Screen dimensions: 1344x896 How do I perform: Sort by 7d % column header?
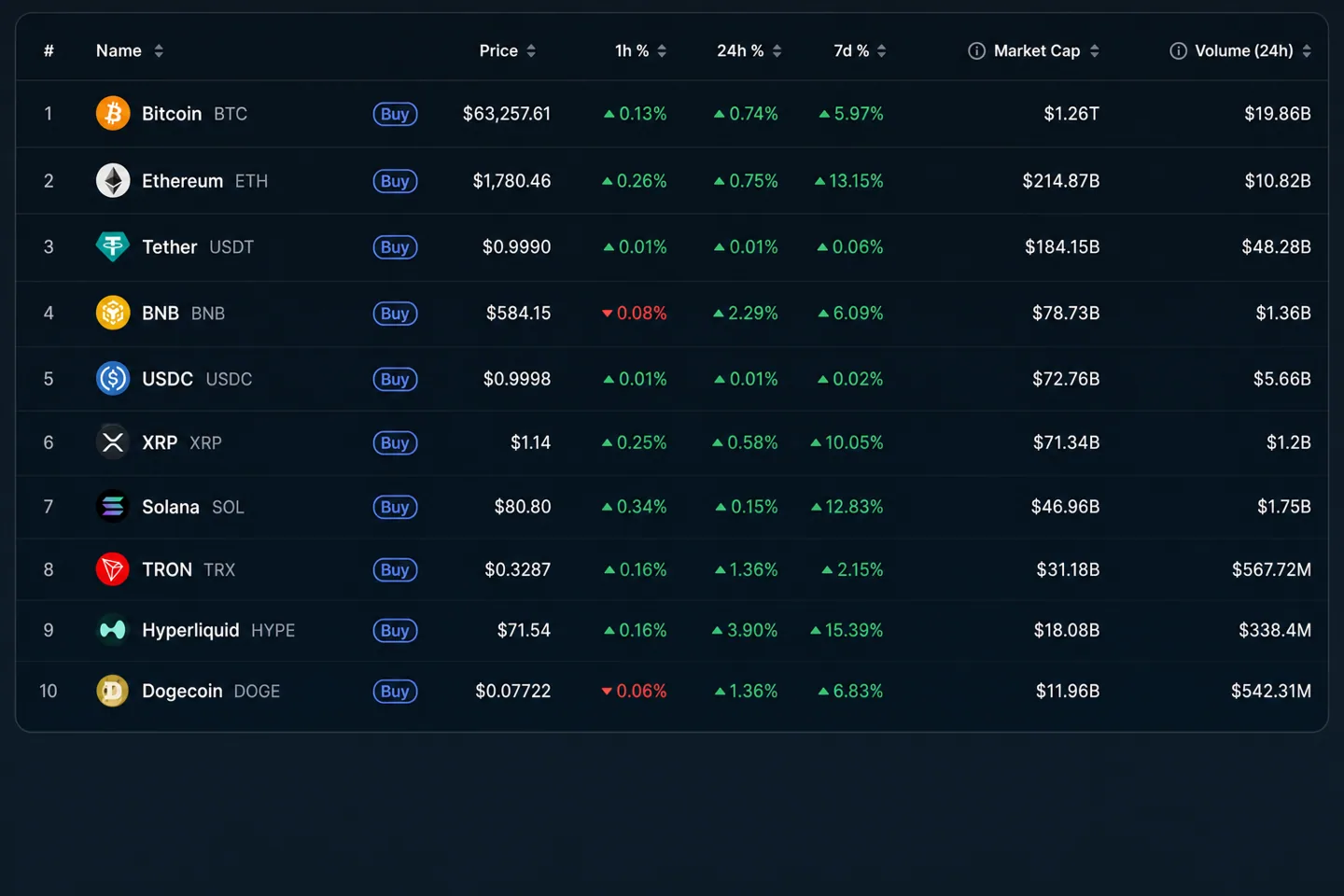pos(860,51)
